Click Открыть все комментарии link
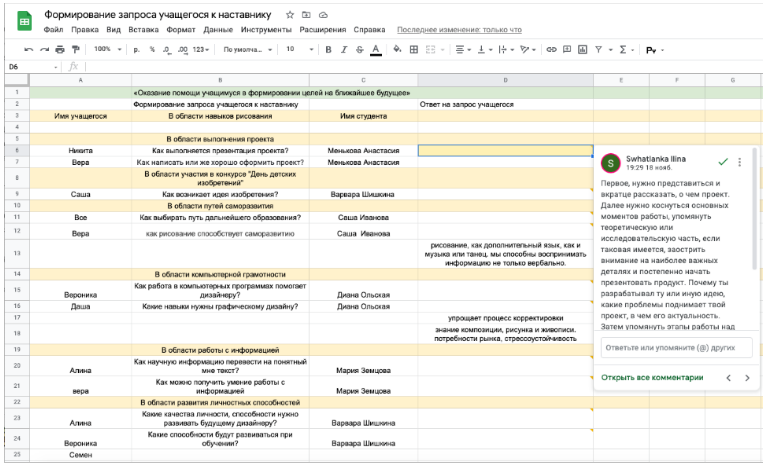Image resolution: width=767 pixels, height=464 pixels. pos(651,378)
